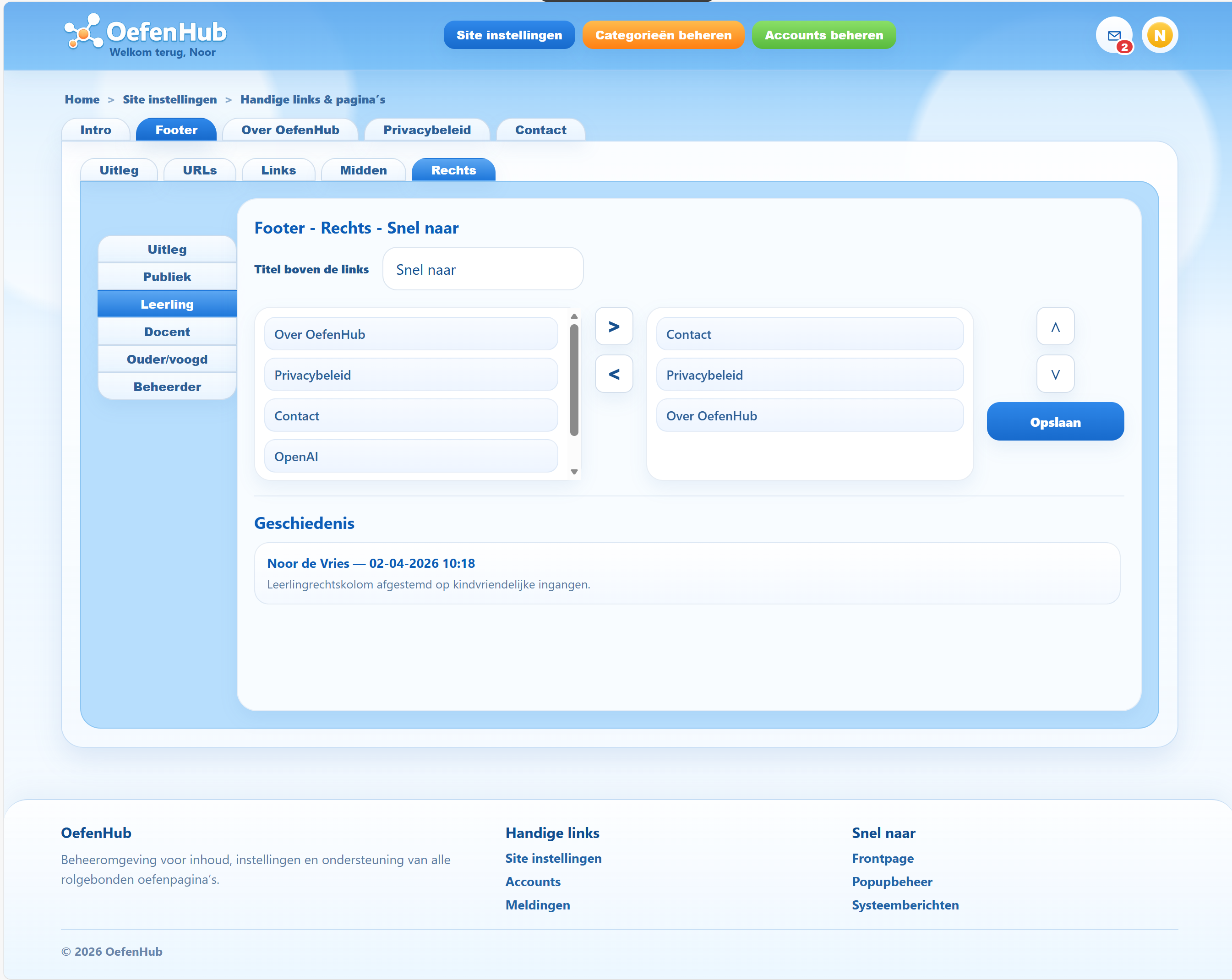Image resolution: width=1232 pixels, height=980 pixels.
Task: Select Privacybeleid in available links list
Action: click(x=411, y=375)
